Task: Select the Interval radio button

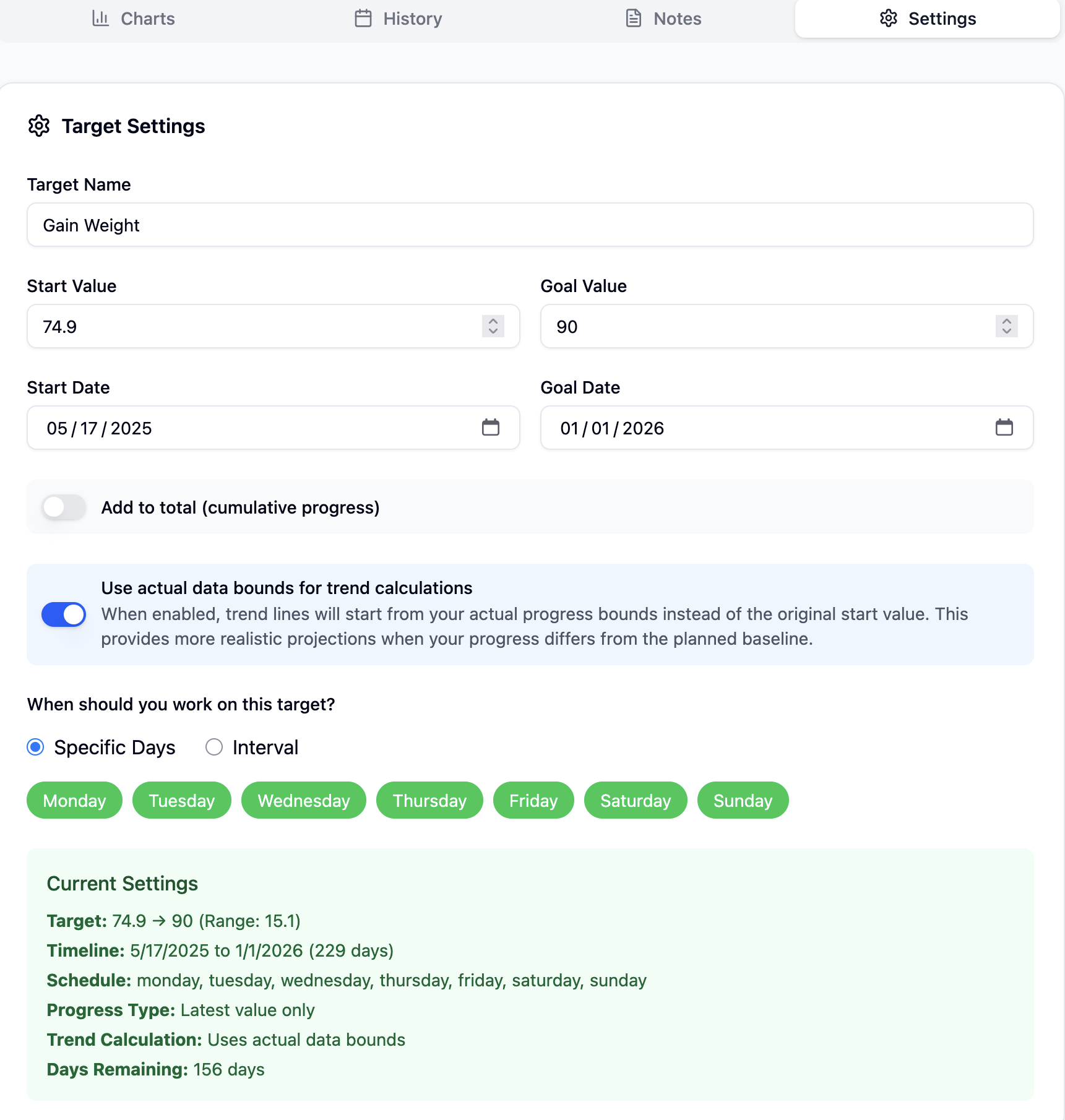Action: coord(213,747)
